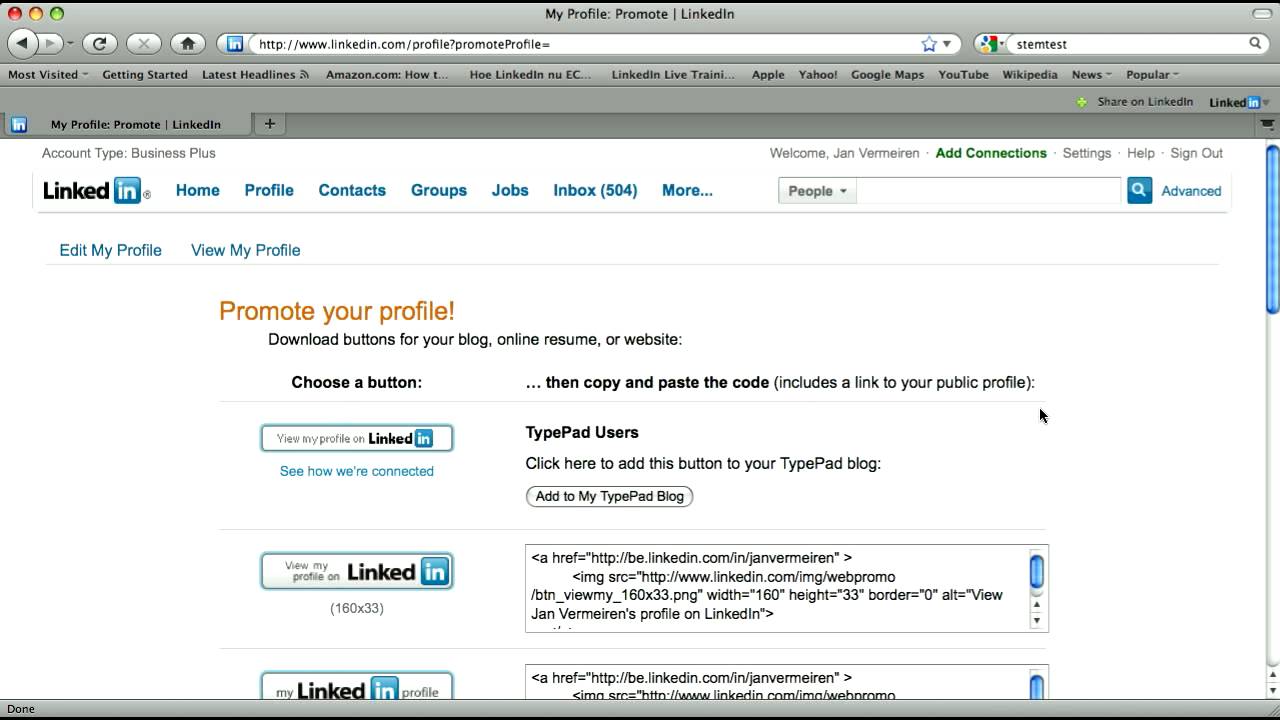Focus the LinkedIn people search field
The width and height of the screenshot is (1280, 720).
point(989,191)
